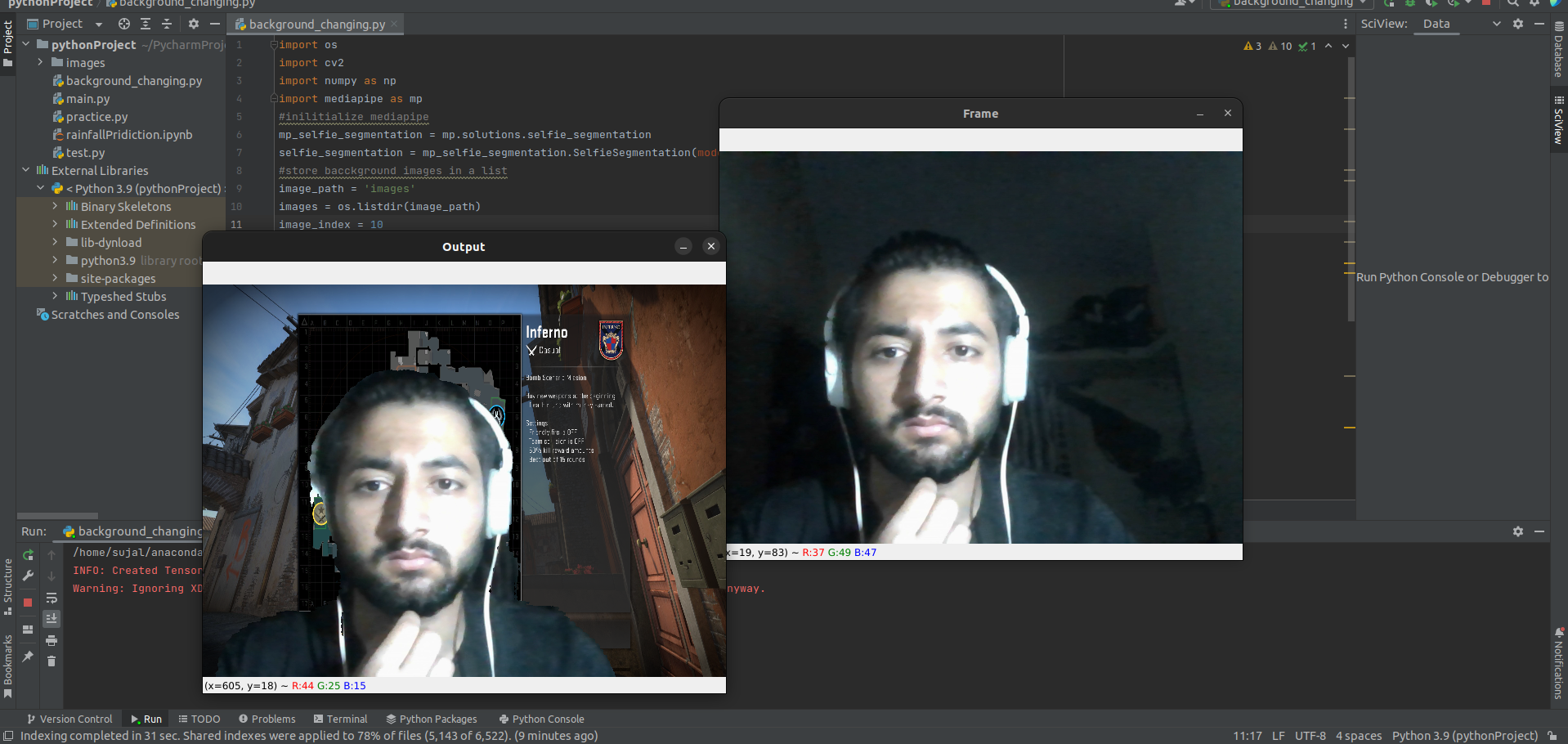Click the Run Python Console or Debugger link

(1451, 276)
